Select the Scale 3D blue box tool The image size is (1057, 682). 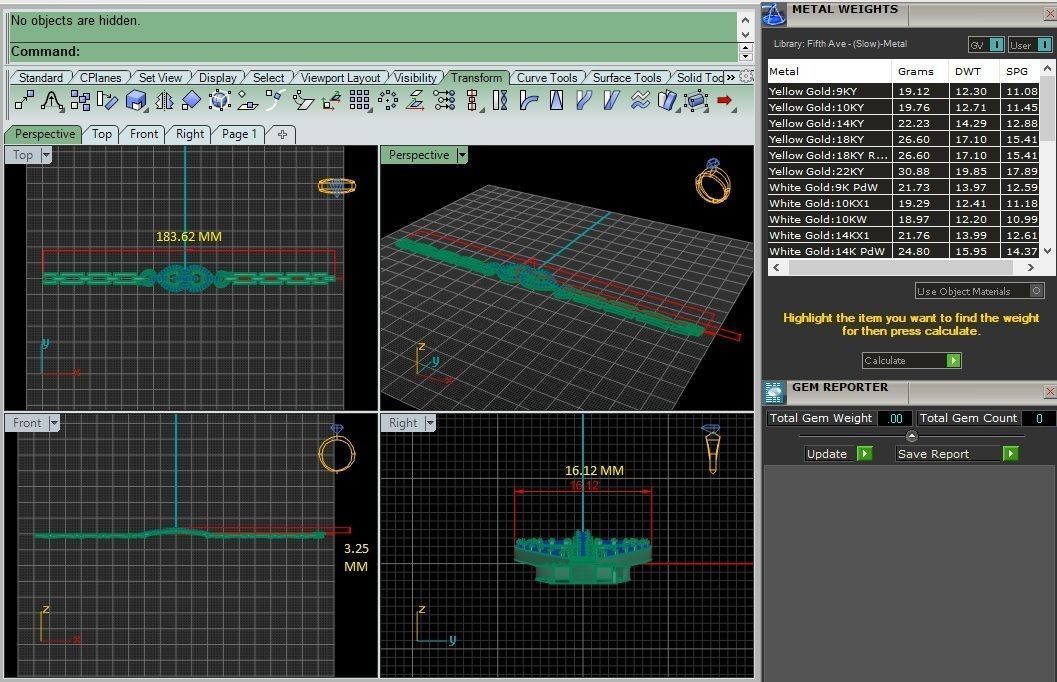point(136,100)
